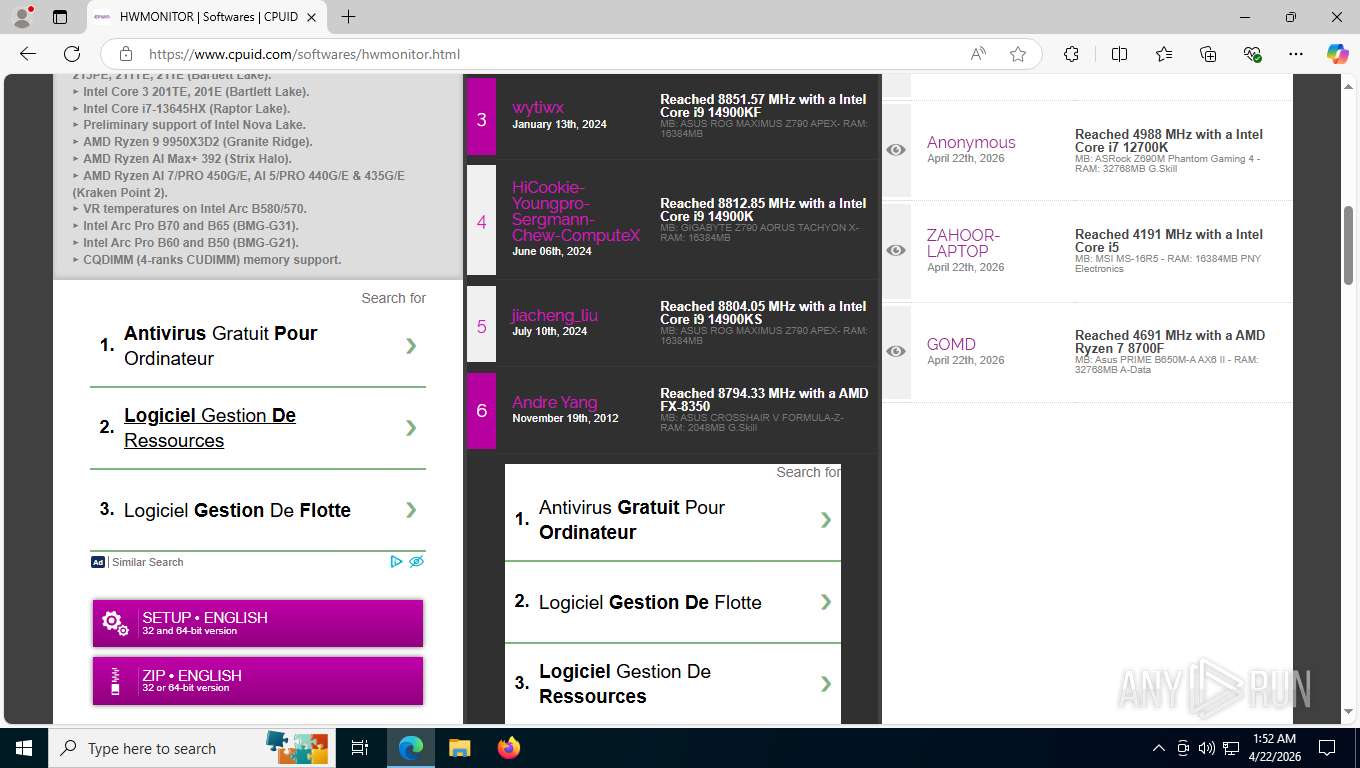
Task: Open Favorites list icon
Action: pos(1164,54)
